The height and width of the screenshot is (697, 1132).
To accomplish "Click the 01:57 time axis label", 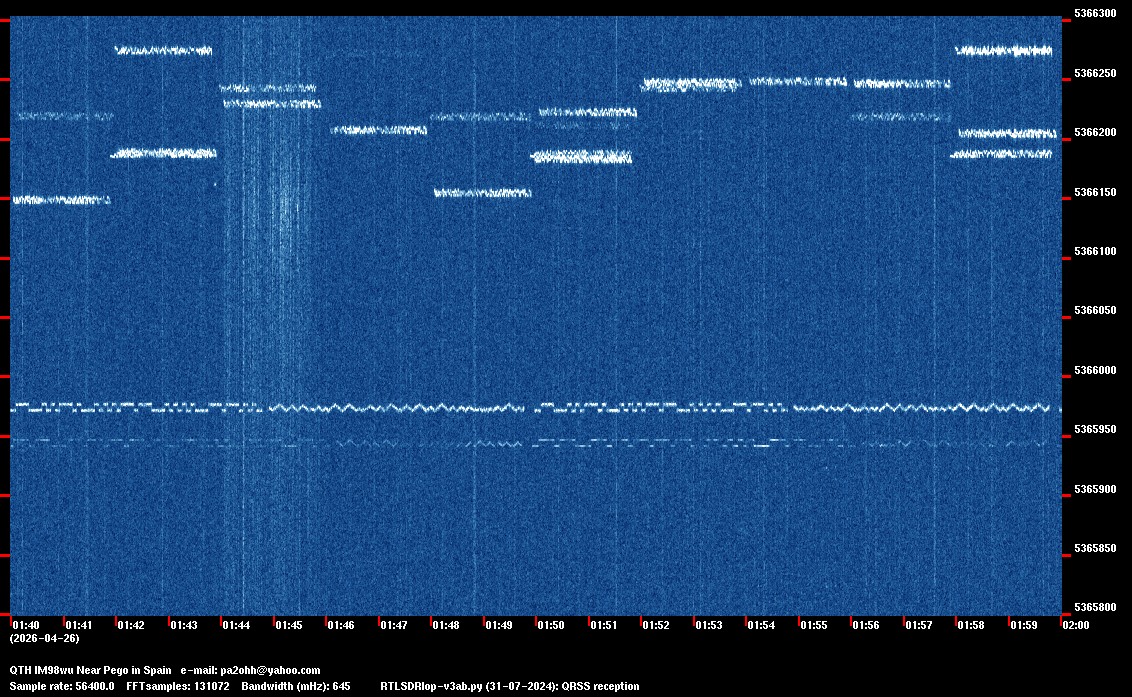I will (918, 625).
